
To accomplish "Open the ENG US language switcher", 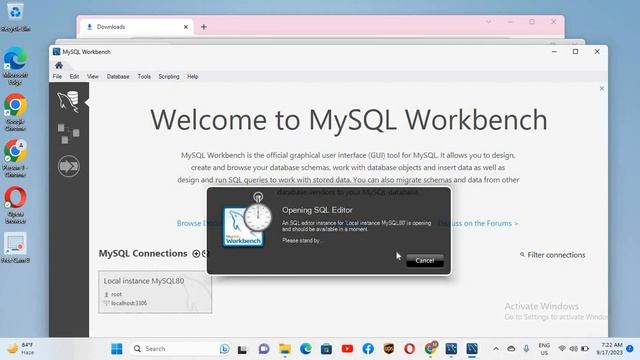I will coord(544,349).
